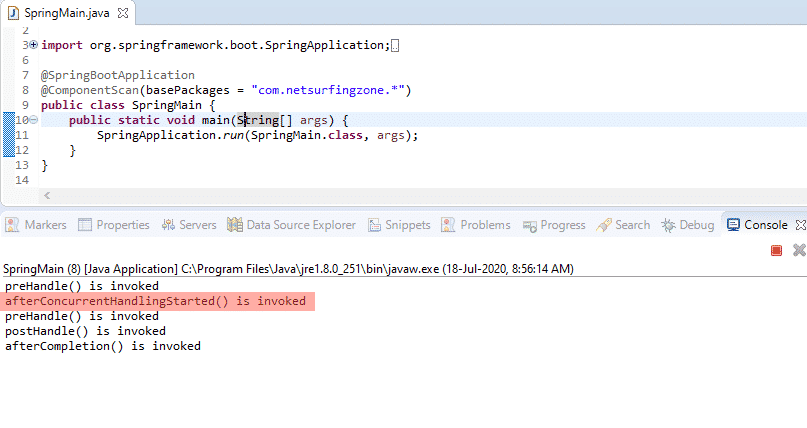Image resolution: width=807 pixels, height=428 pixels.
Task: Open the Progress view tab
Action: [553, 225]
